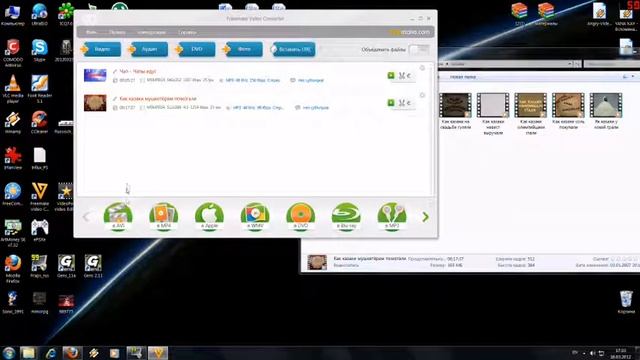Click the Freemake Video Converter desktop shortcut
640x360 pixels.
tap(40, 197)
